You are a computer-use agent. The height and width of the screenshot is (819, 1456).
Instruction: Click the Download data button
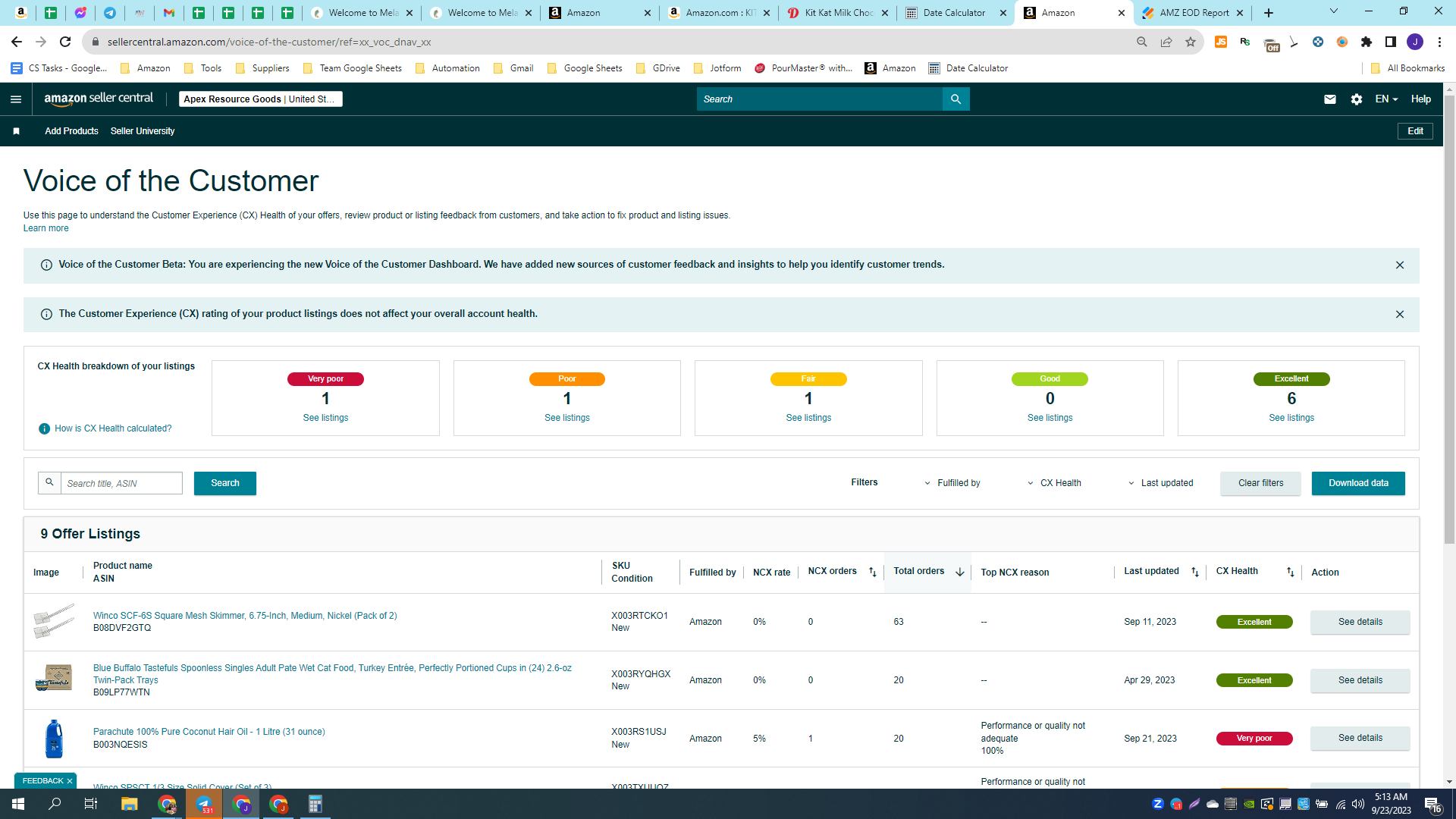tap(1358, 483)
